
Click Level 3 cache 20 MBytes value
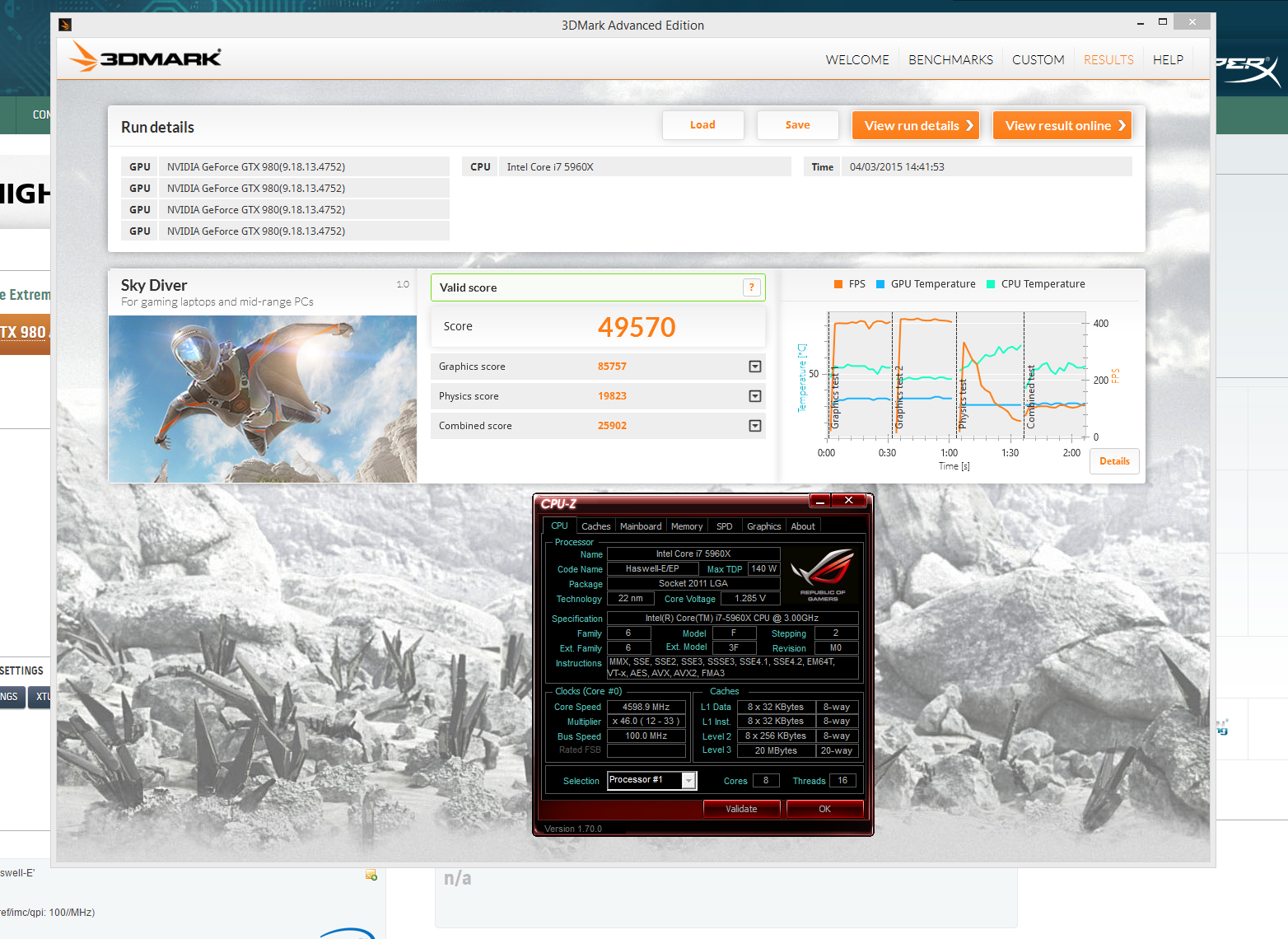click(776, 750)
